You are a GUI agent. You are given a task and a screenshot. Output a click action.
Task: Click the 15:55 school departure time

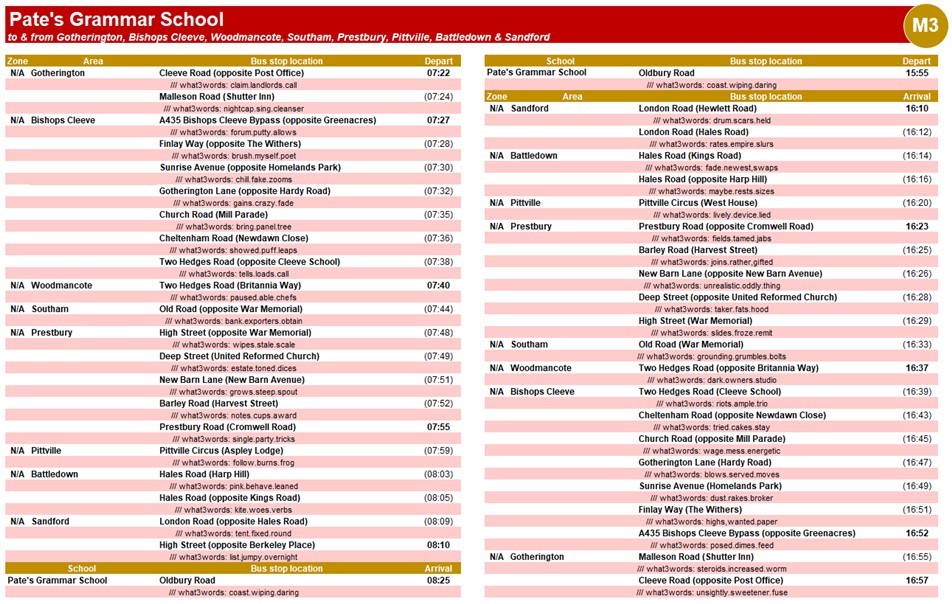917,73
